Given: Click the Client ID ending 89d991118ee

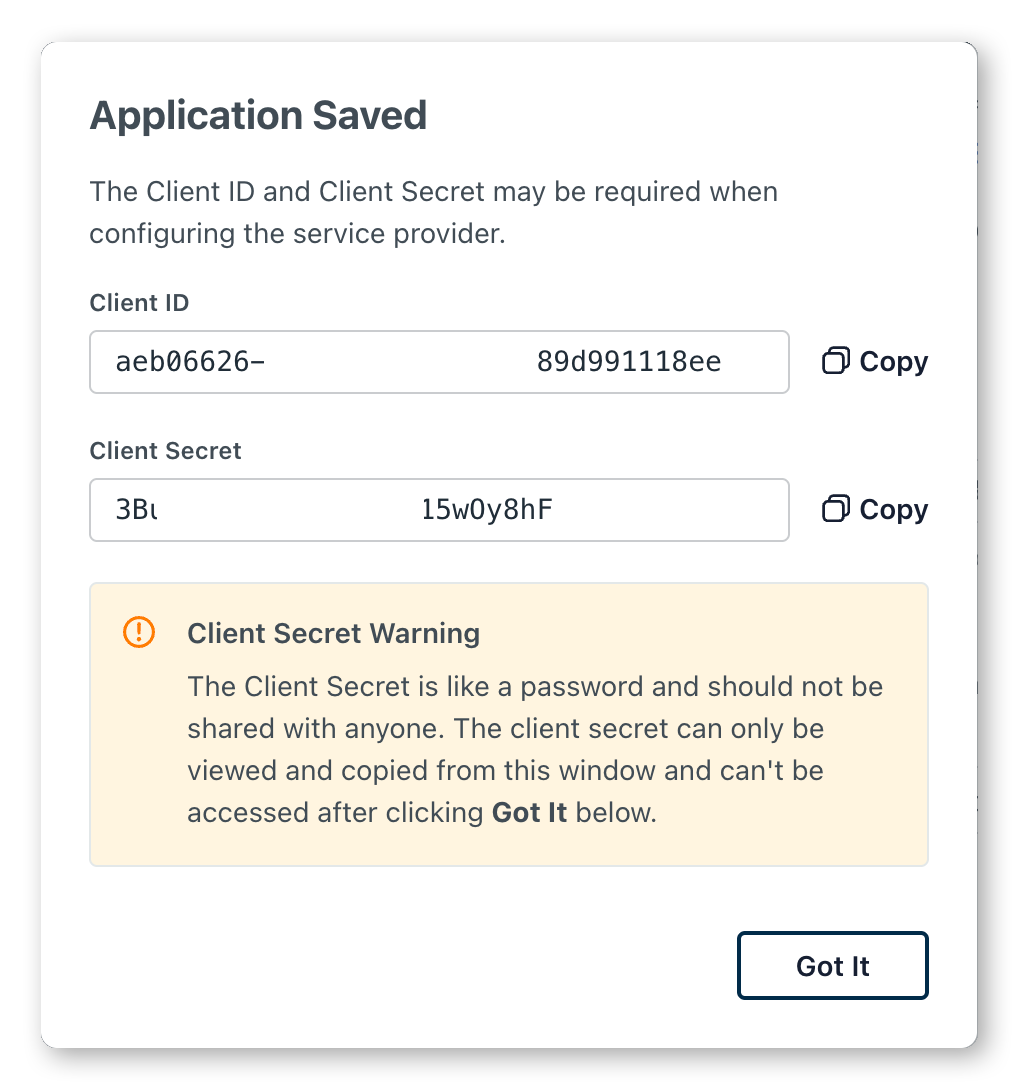Looking at the screenshot, I should (x=629, y=362).
